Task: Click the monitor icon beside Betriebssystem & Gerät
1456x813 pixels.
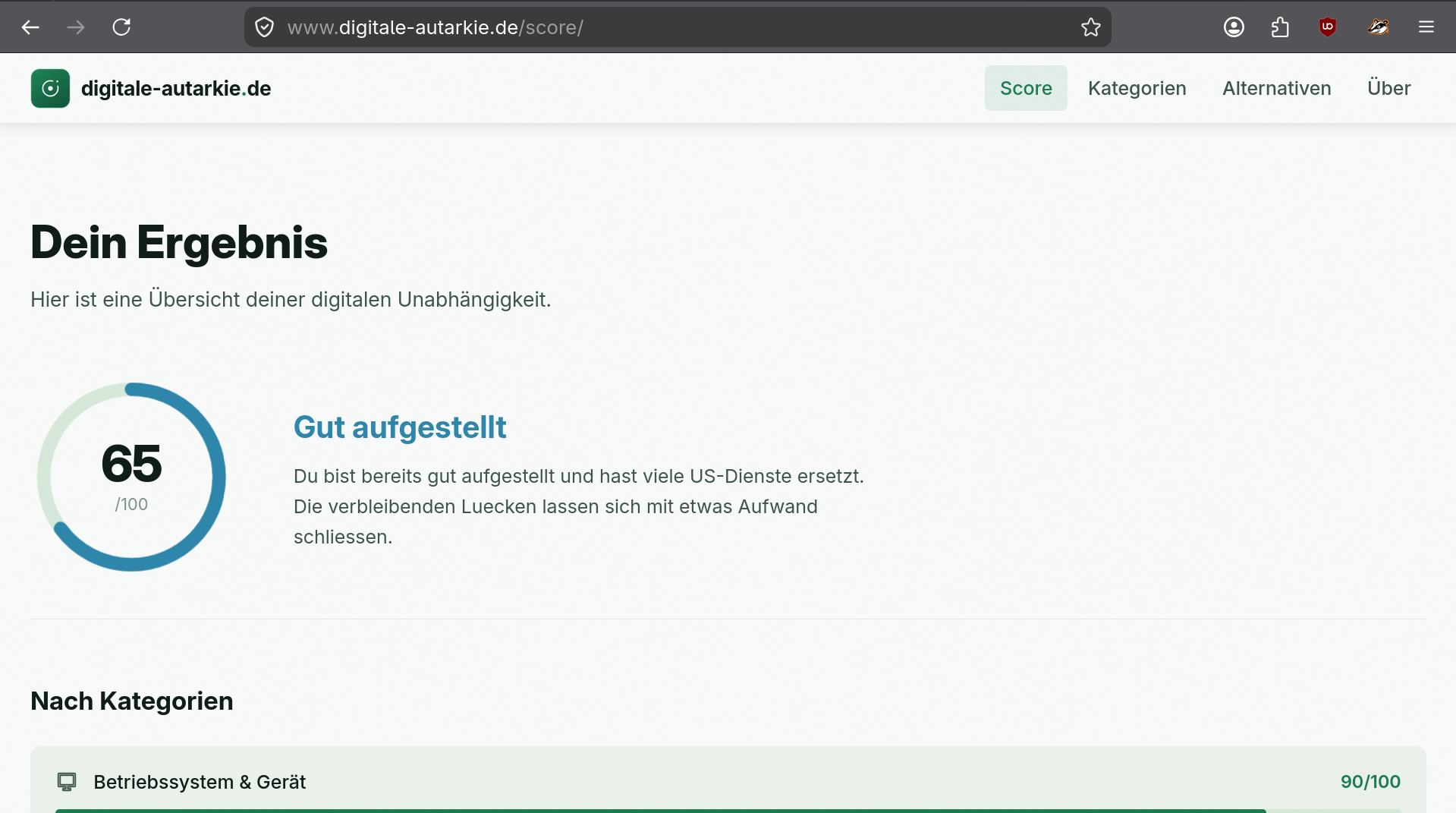Action: coord(67,782)
